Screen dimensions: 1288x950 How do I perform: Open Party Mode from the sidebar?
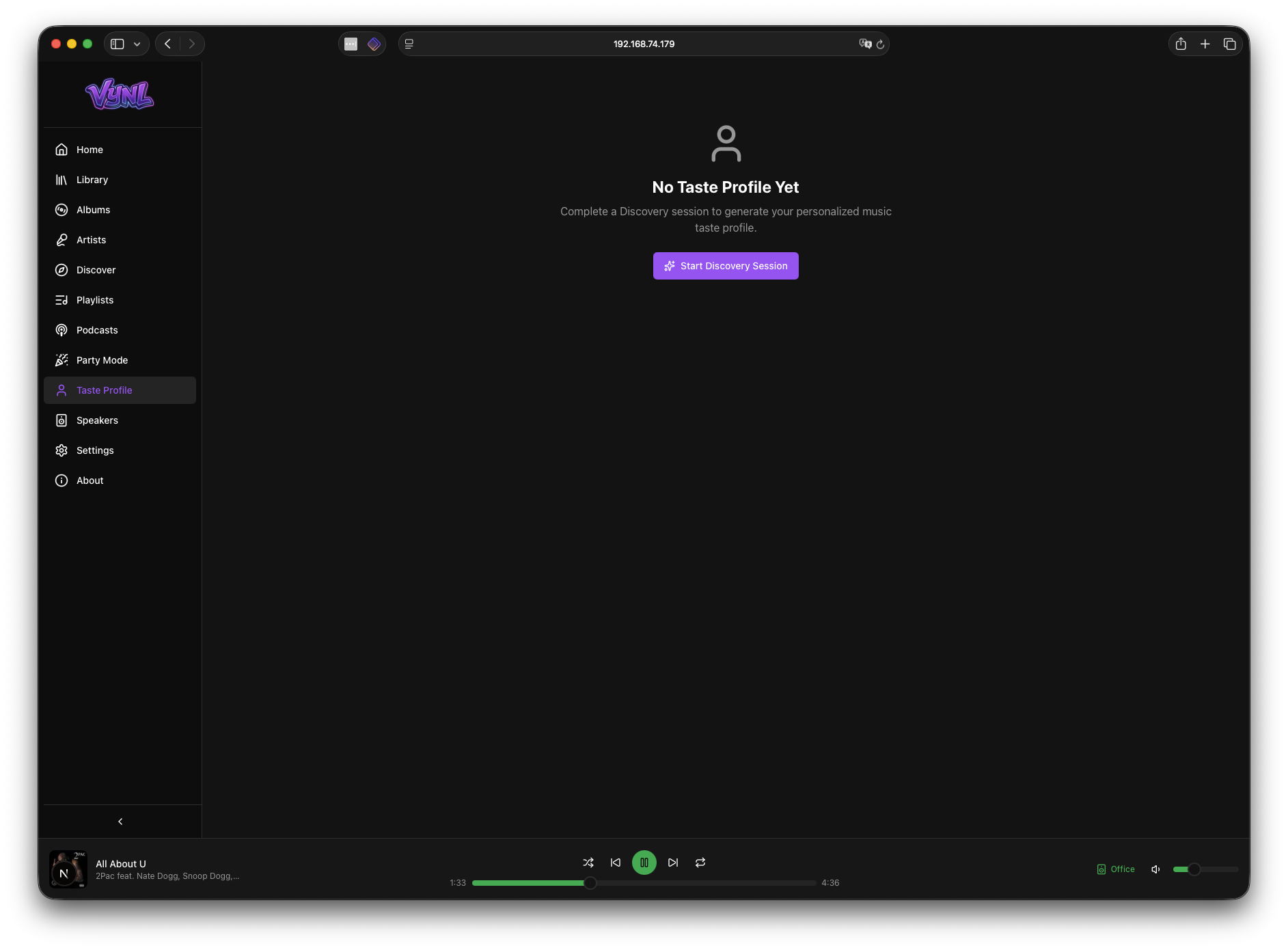tap(102, 360)
